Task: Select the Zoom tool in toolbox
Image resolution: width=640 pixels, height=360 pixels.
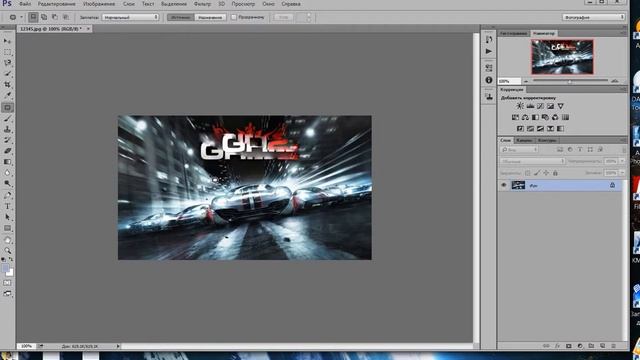Action: tap(7, 251)
